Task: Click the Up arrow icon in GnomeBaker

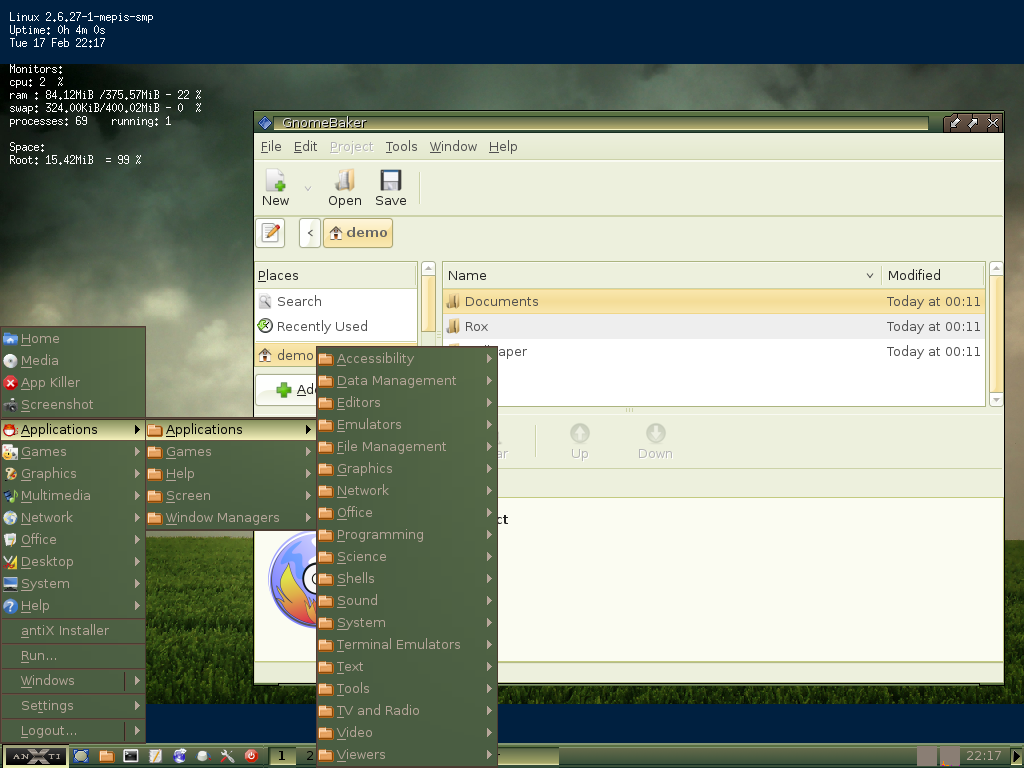Action: [580, 433]
